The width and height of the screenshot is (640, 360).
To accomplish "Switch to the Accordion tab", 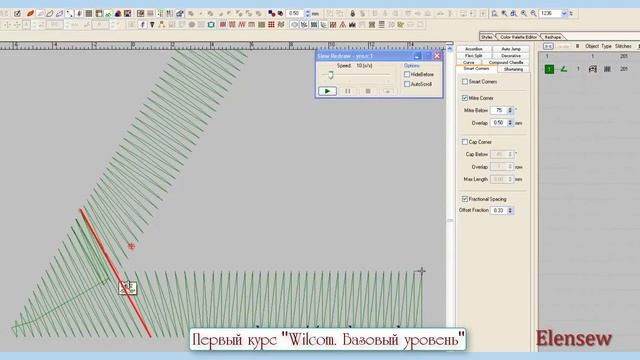I will click(474, 49).
